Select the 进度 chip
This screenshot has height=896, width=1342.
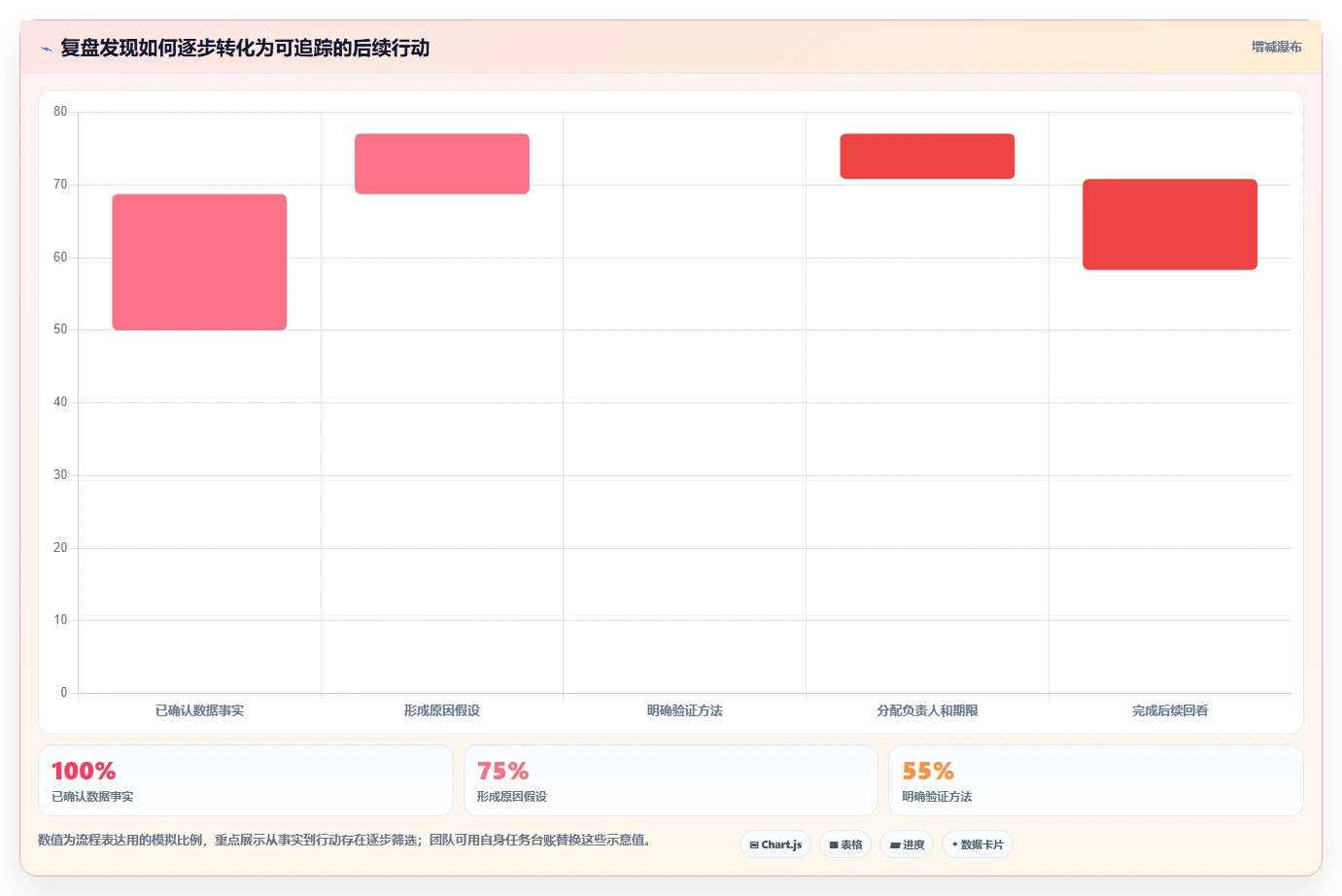[x=907, y=844]
